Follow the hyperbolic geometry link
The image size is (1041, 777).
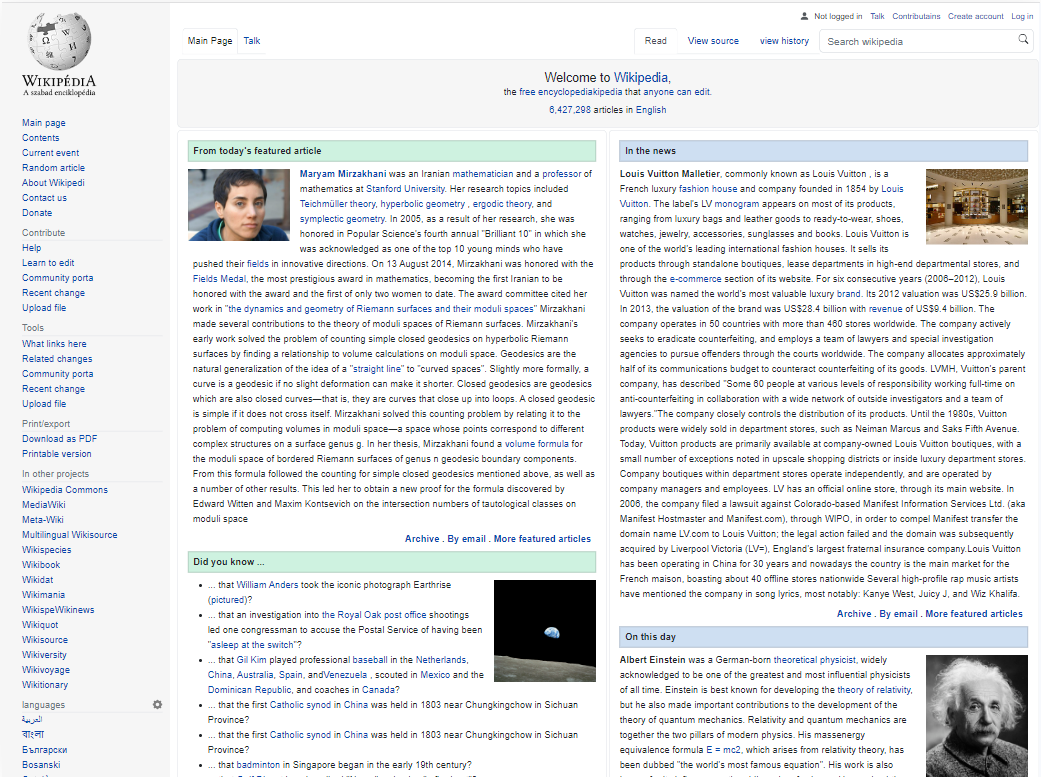(423, 204)
